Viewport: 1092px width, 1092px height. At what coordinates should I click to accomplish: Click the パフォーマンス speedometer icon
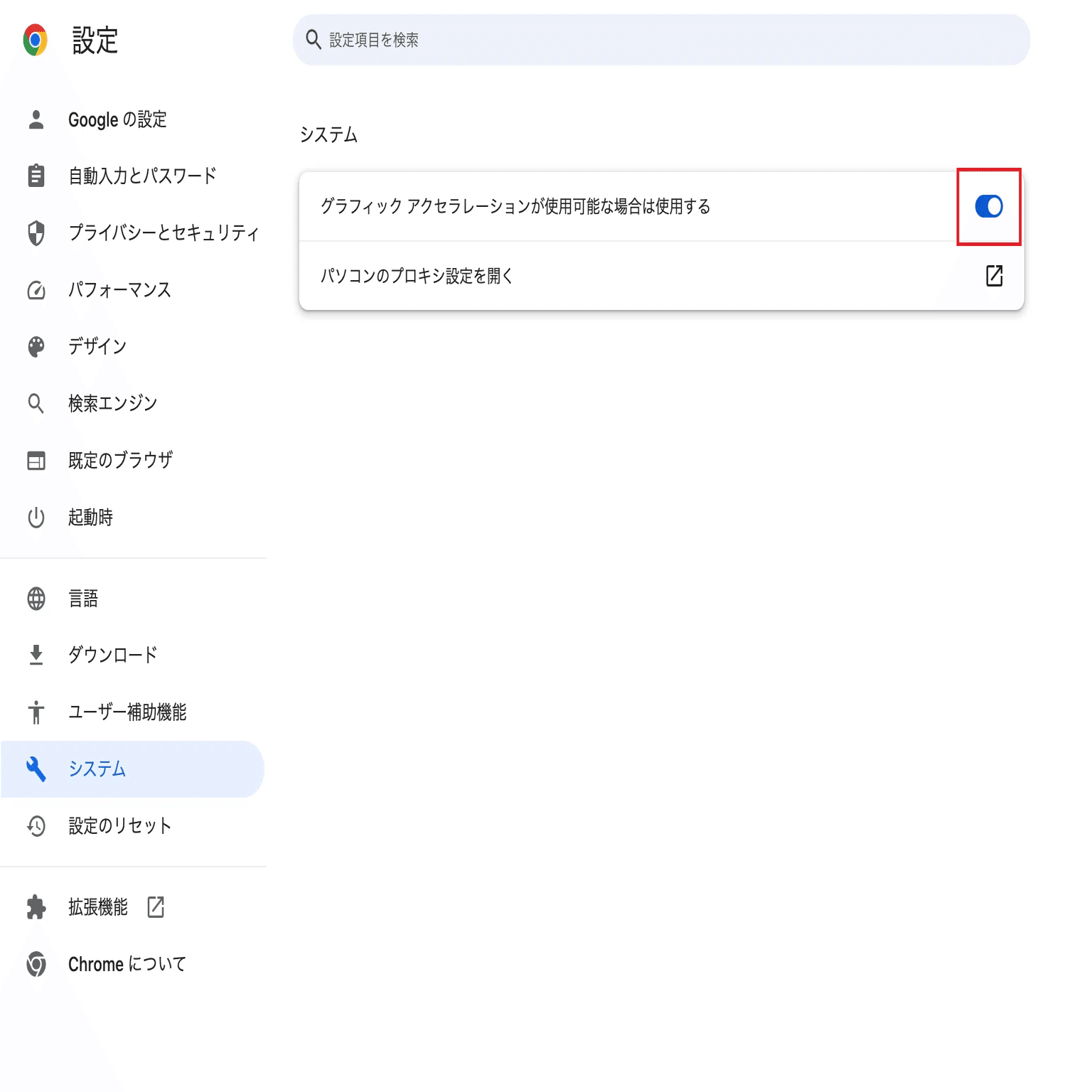tap(36, 290)
